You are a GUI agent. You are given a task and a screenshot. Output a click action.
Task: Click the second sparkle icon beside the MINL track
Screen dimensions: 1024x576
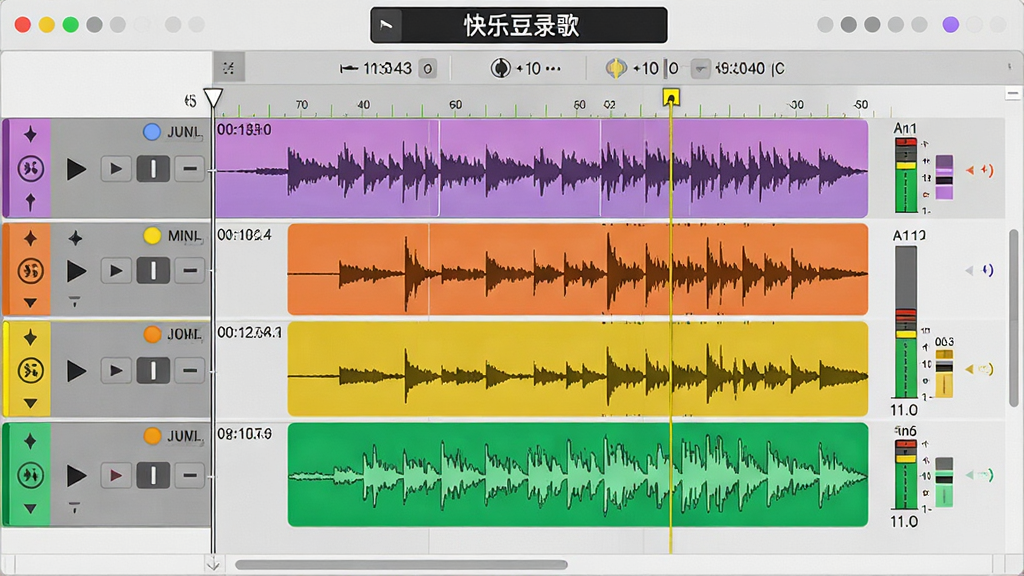[75, 238]
